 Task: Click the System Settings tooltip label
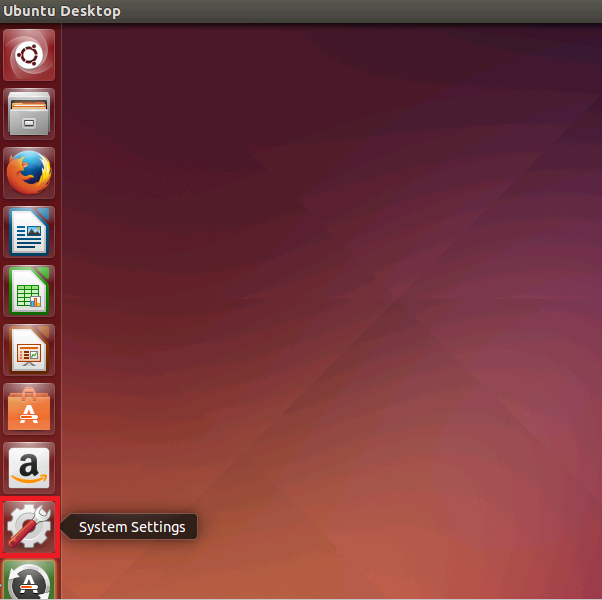point(132,527)
